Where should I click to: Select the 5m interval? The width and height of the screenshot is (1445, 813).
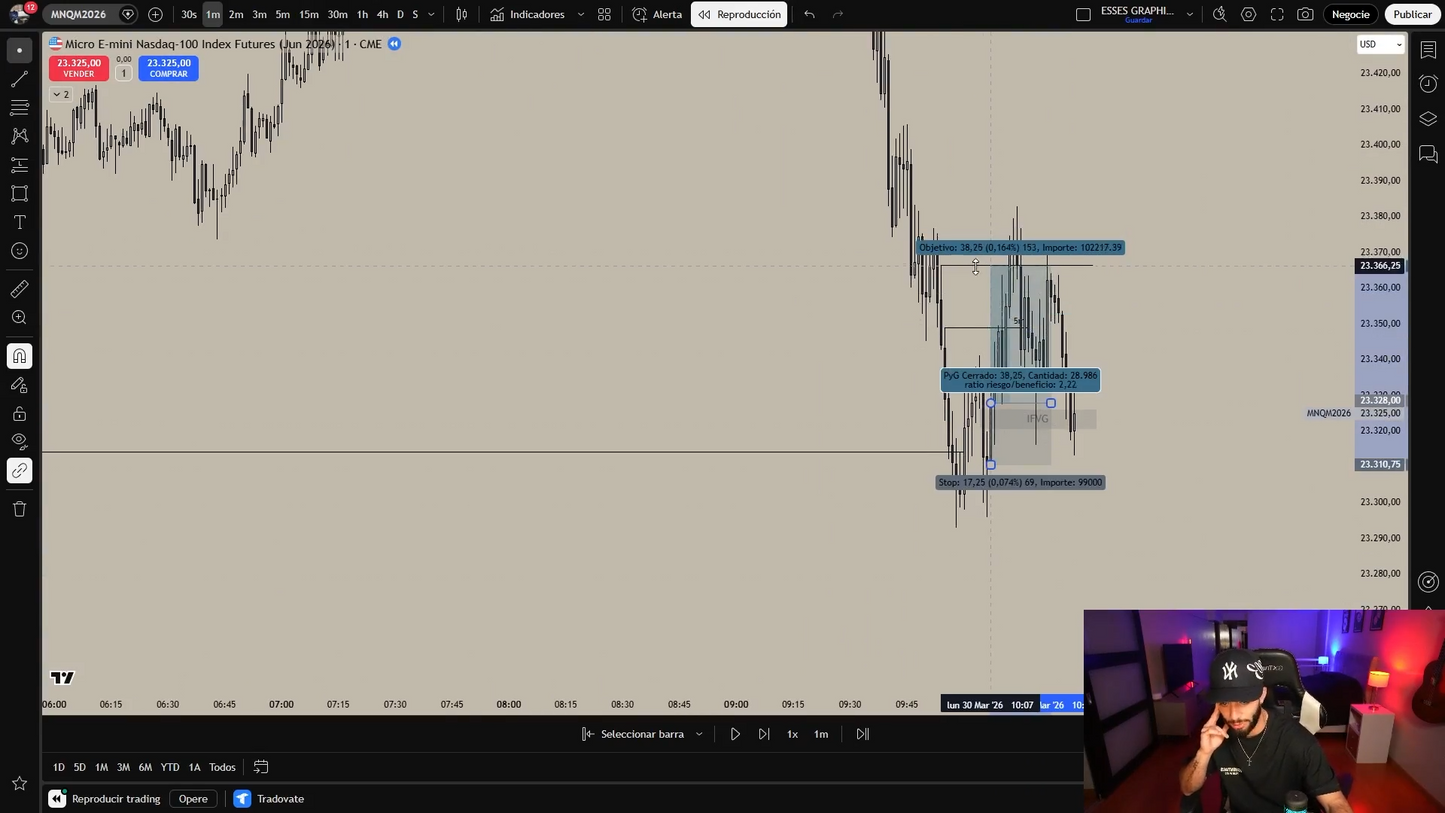click(x=282, y=14)
